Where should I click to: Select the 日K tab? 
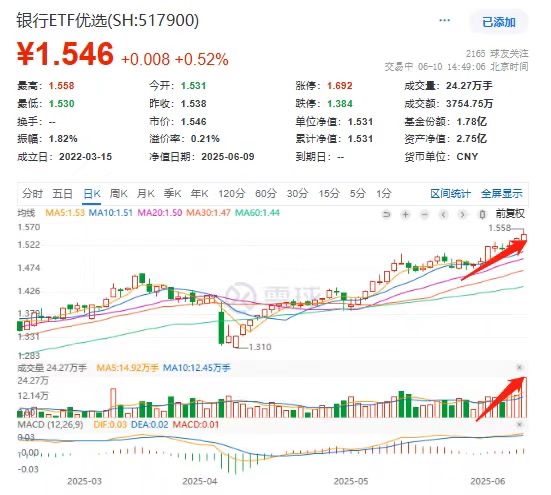[x=92, y=193]
